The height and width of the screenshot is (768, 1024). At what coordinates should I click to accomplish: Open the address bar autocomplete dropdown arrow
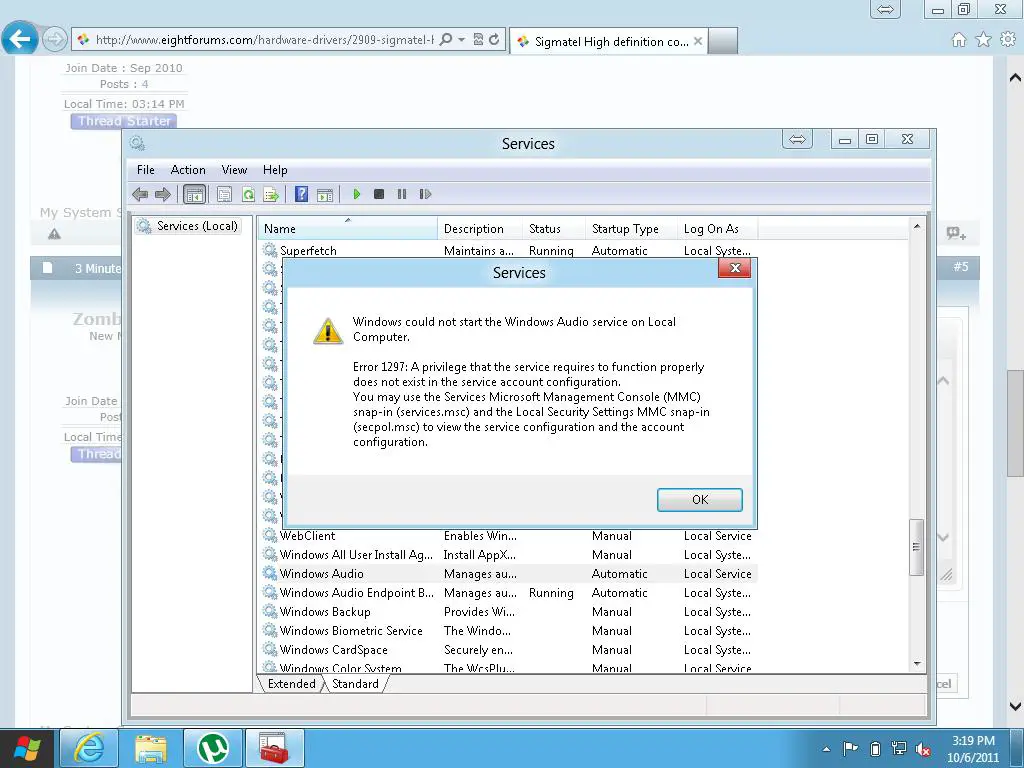[x=461, y=40]
